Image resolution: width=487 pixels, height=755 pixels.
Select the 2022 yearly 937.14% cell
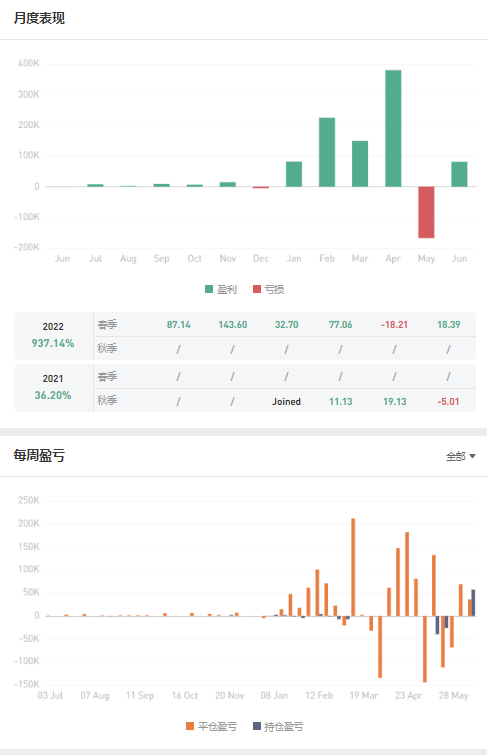(53, 336)
